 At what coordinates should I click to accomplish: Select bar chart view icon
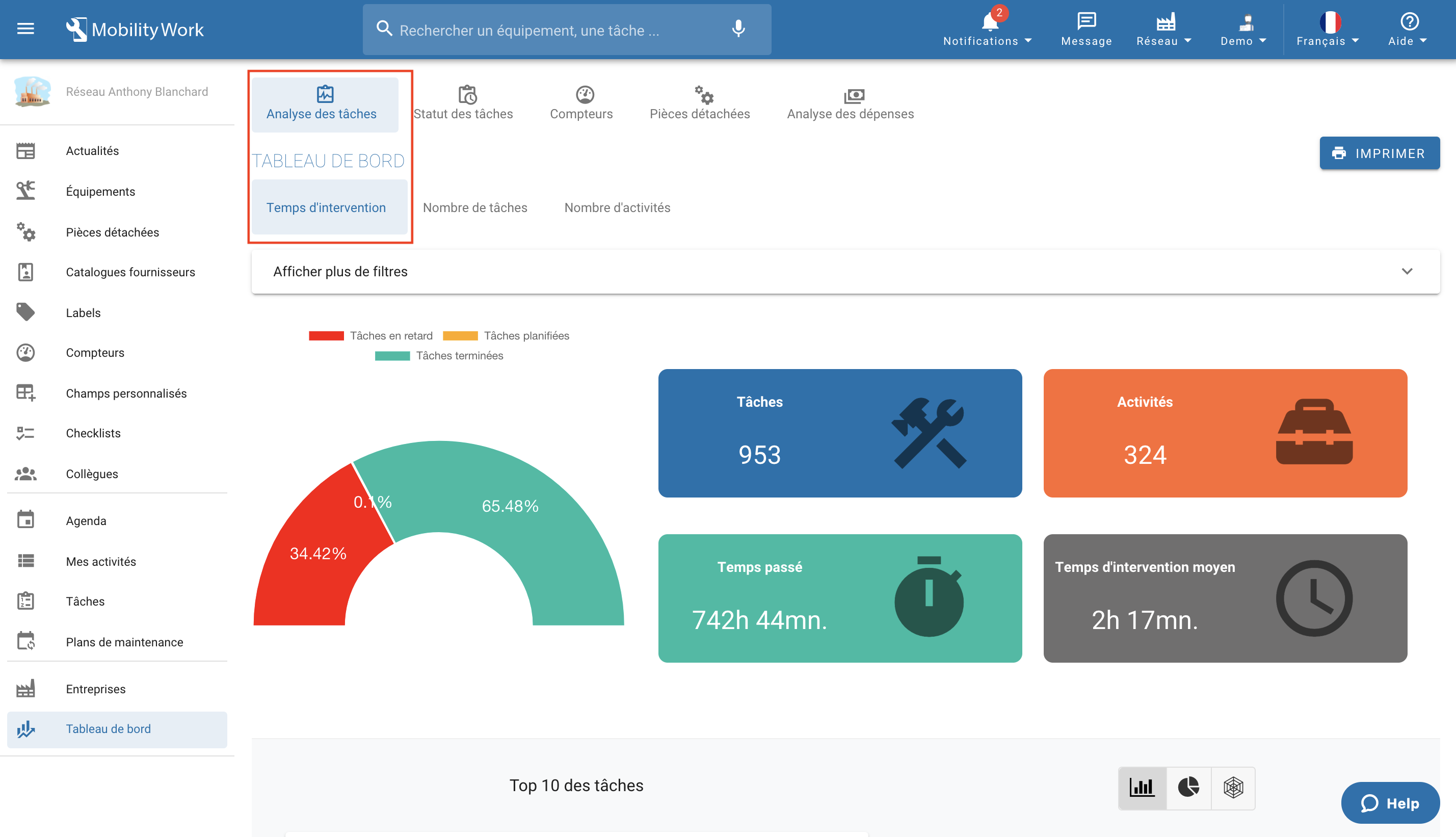[x=1142, y=787]
